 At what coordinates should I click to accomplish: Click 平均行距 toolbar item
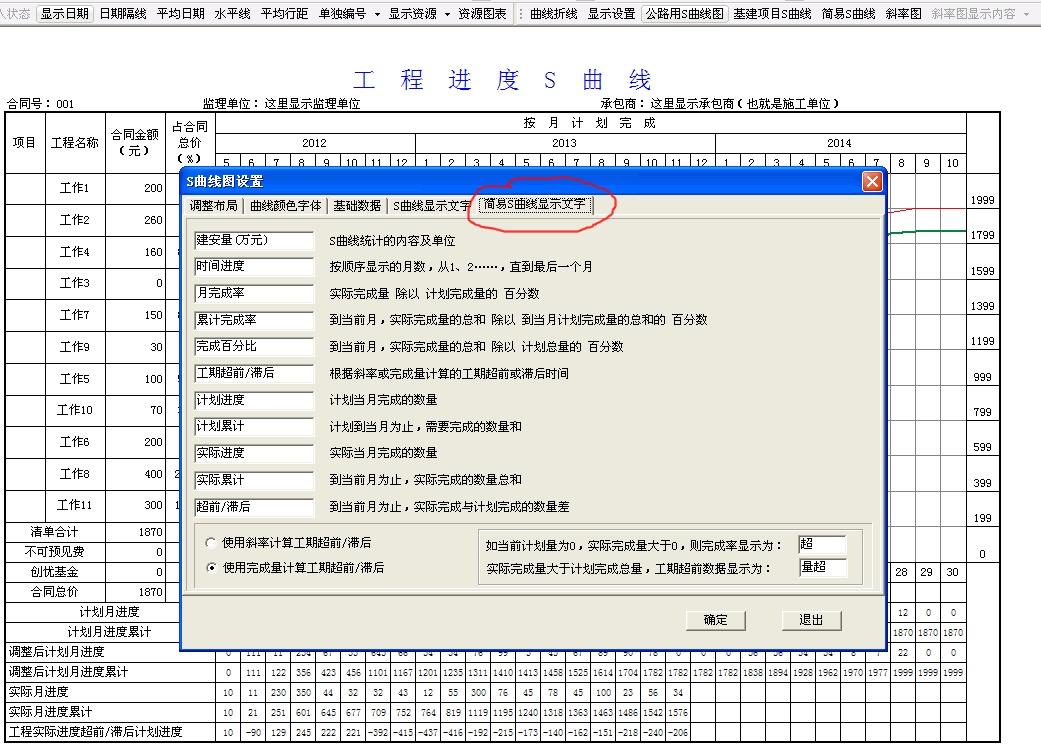284,13
